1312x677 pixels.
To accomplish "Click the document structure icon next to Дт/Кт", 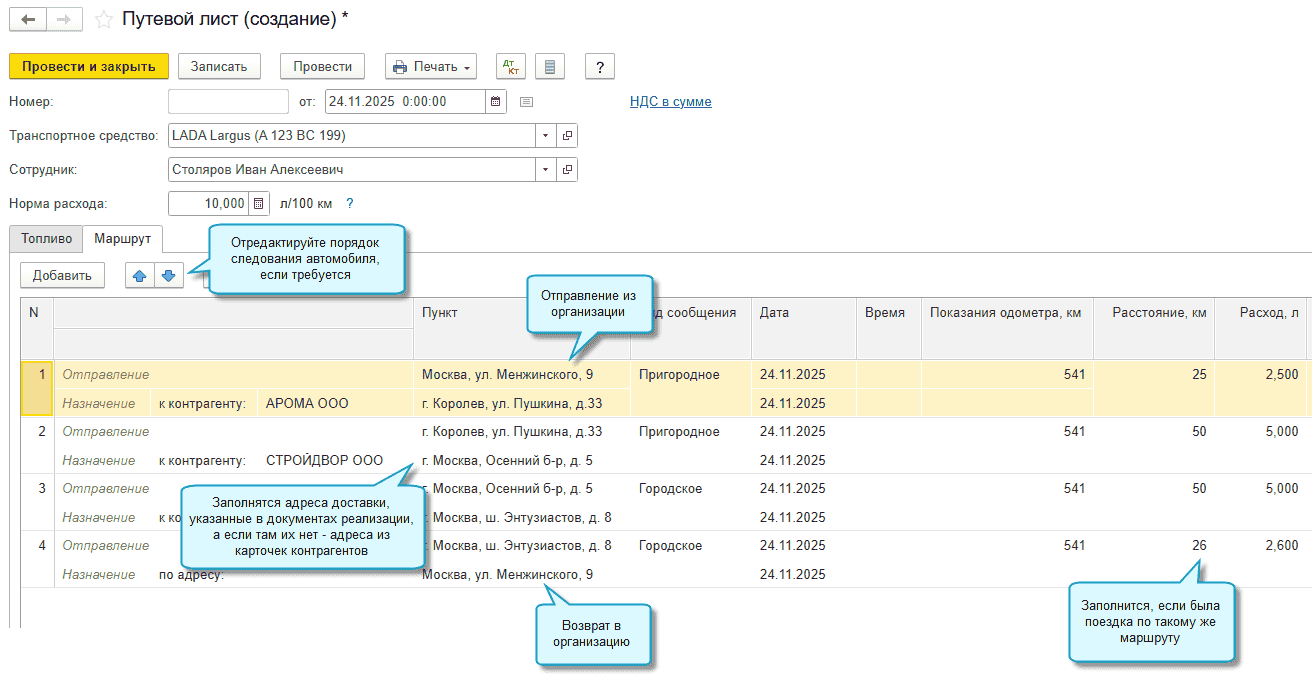I will point(550,67).
